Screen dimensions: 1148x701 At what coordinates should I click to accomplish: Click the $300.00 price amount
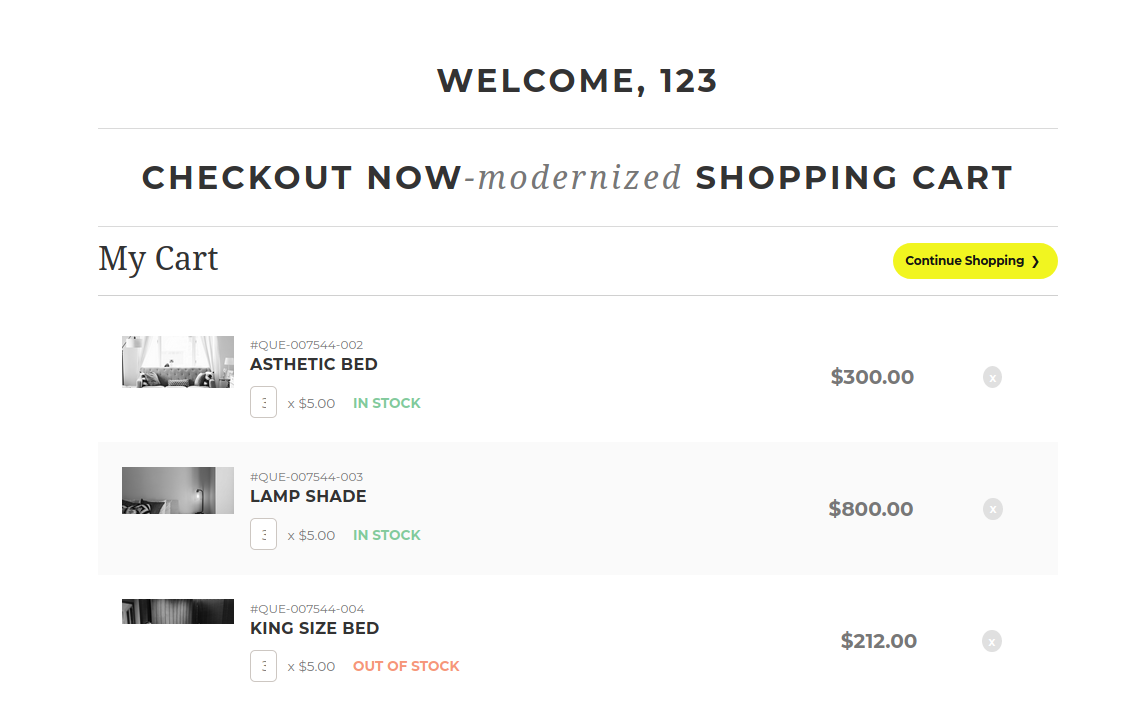pyautogui.click(x=872, y=377)
